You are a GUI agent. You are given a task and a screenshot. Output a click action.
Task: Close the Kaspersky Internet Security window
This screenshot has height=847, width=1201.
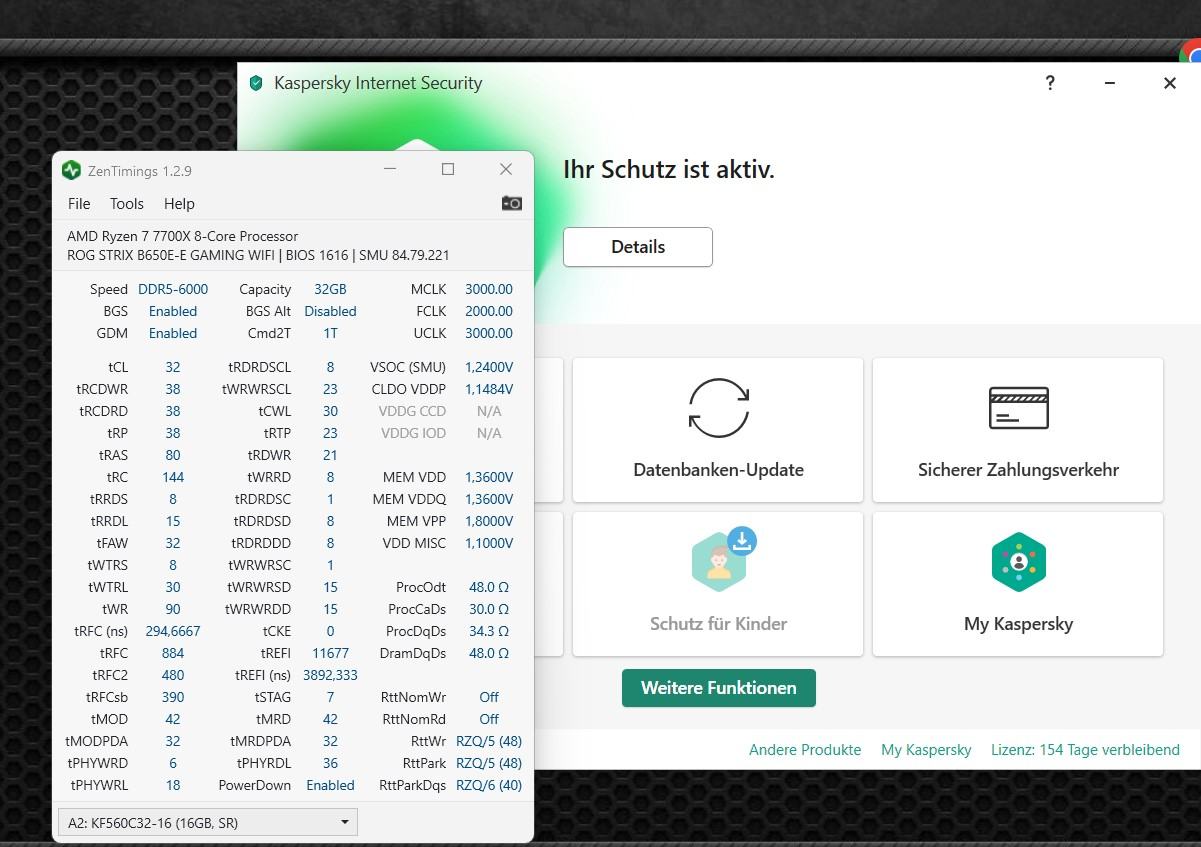tap(1170, 83)
